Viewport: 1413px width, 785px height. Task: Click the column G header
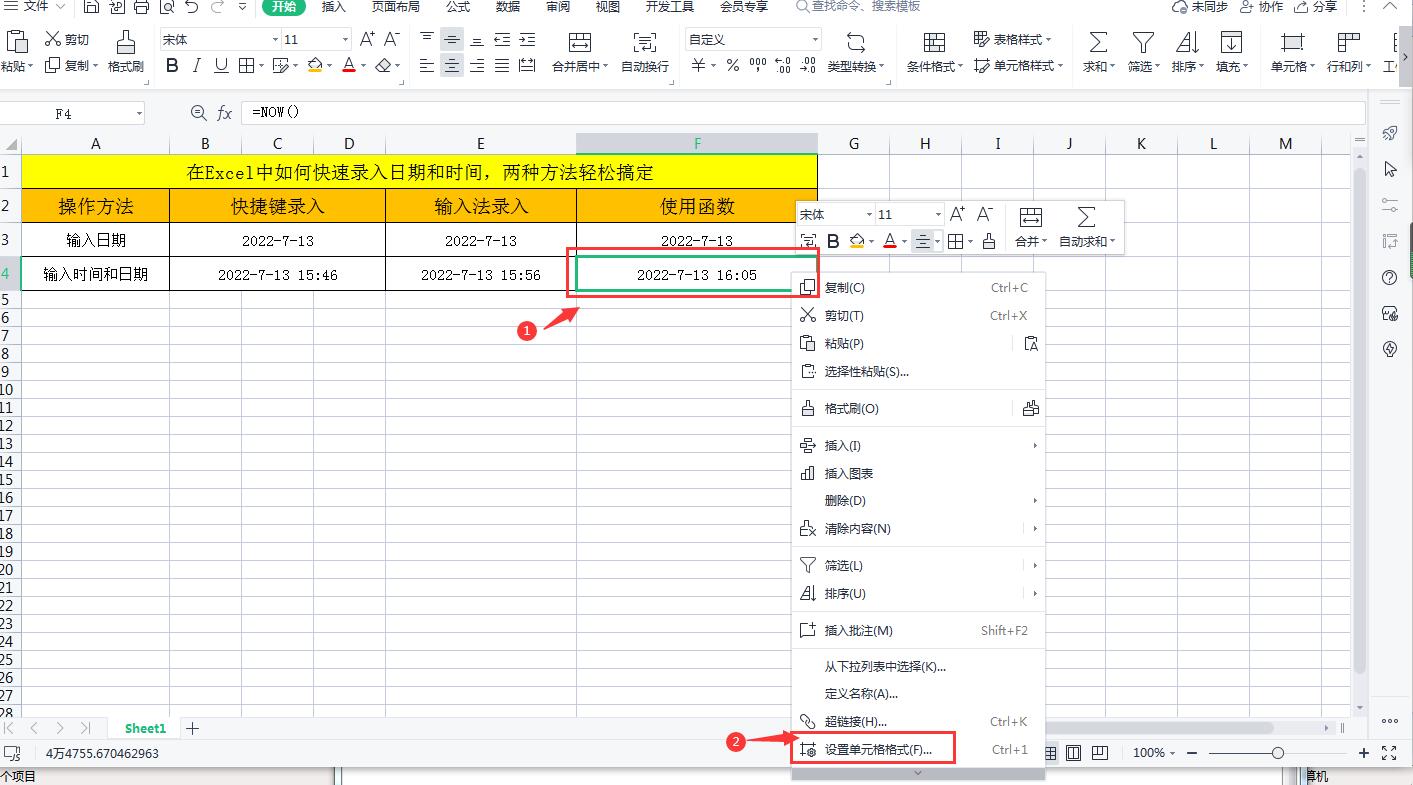[854, 144]
